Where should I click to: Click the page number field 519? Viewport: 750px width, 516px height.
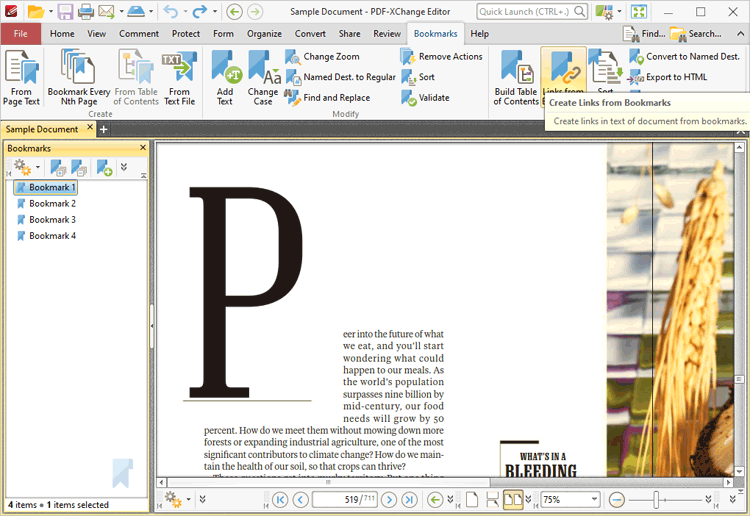(344, 500)
